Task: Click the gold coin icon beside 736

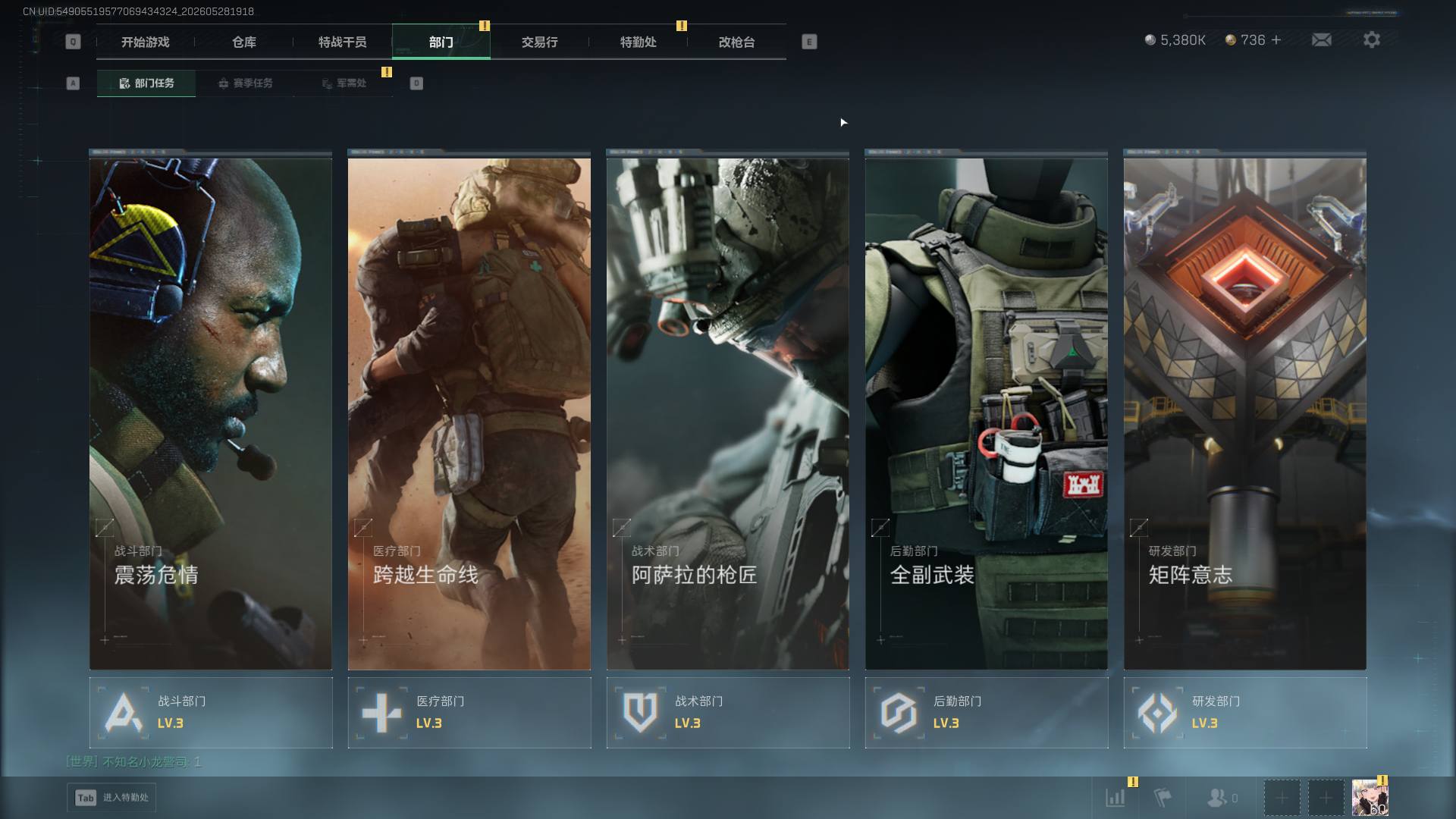Action: click(x=1231, y=39)
